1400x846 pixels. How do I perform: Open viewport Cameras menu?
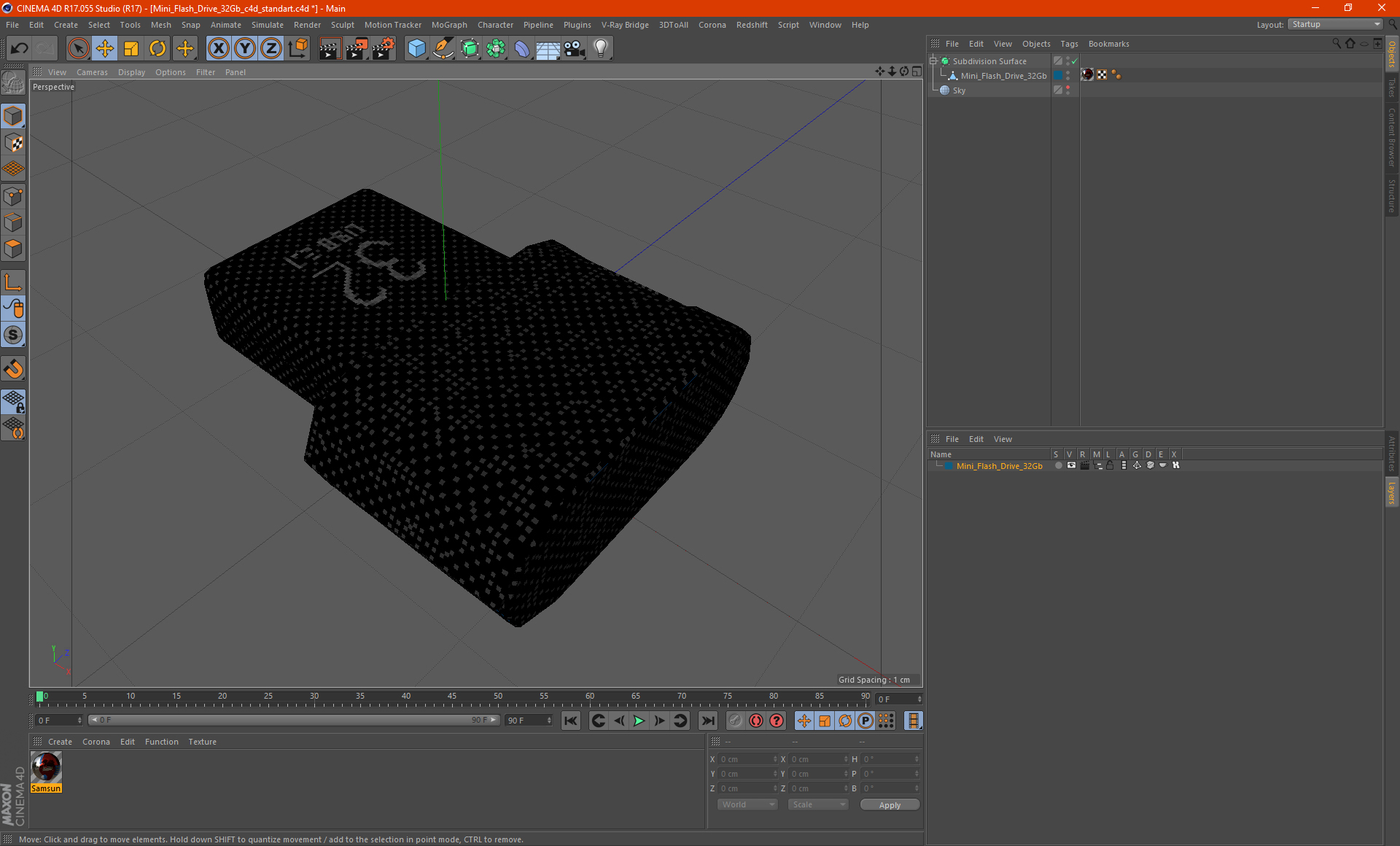[92, 72]
